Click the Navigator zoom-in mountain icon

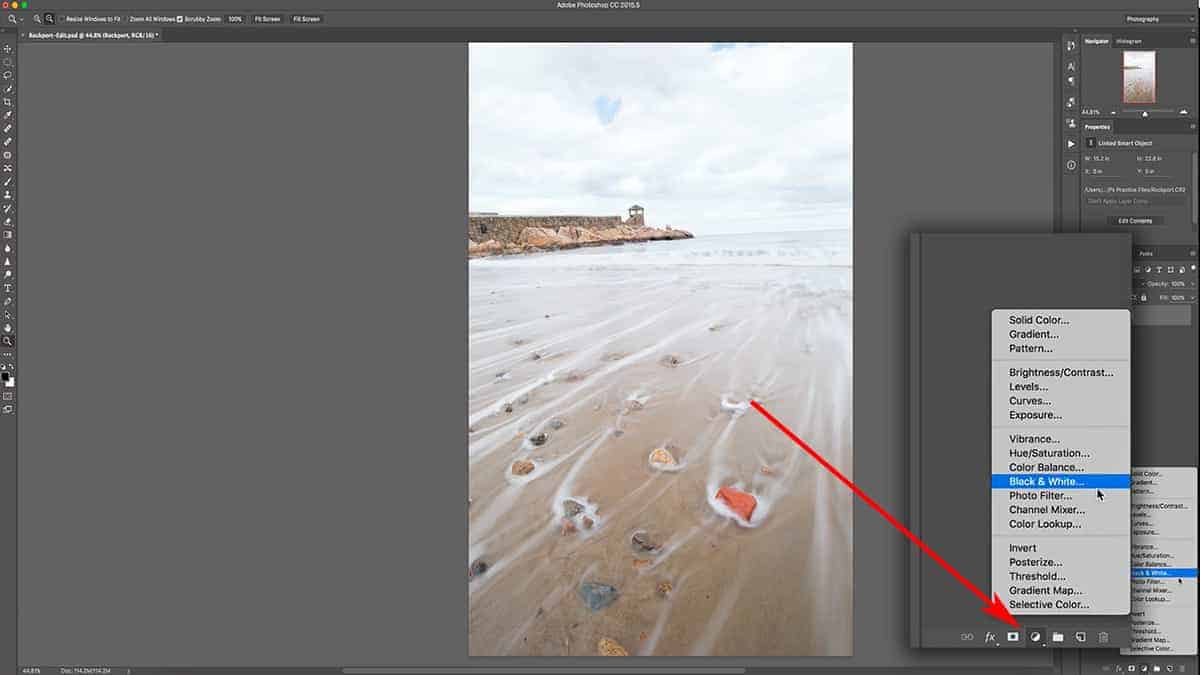(1184, 112)
